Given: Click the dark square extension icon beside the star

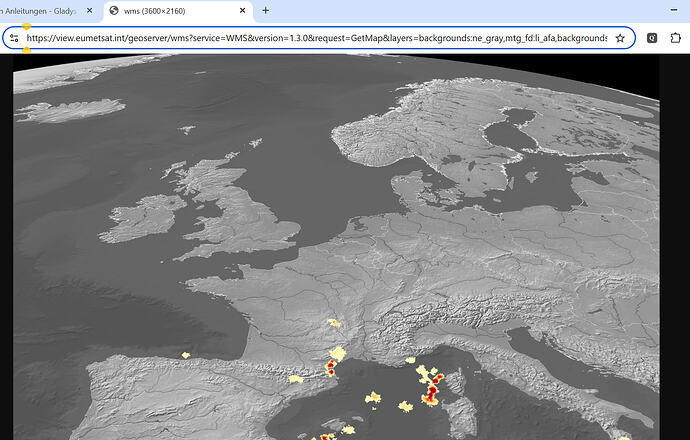Looking at the screenshot, I should pyautogui.click(x=652, y=38).
